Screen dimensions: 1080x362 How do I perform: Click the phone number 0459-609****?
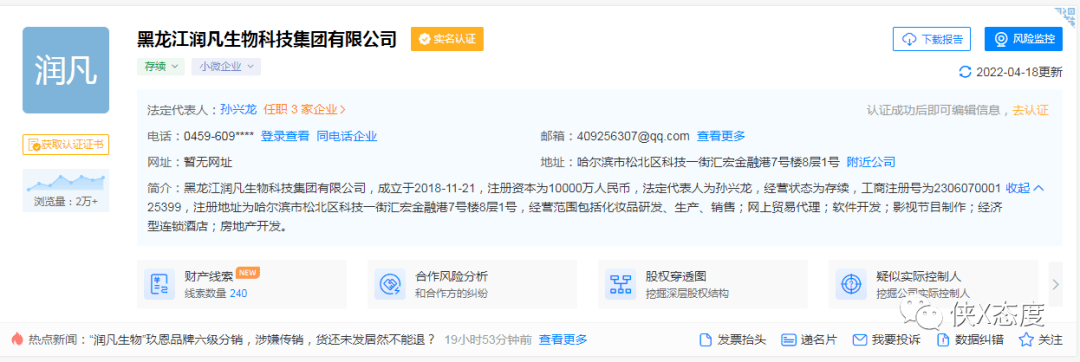tap(218, 136)
